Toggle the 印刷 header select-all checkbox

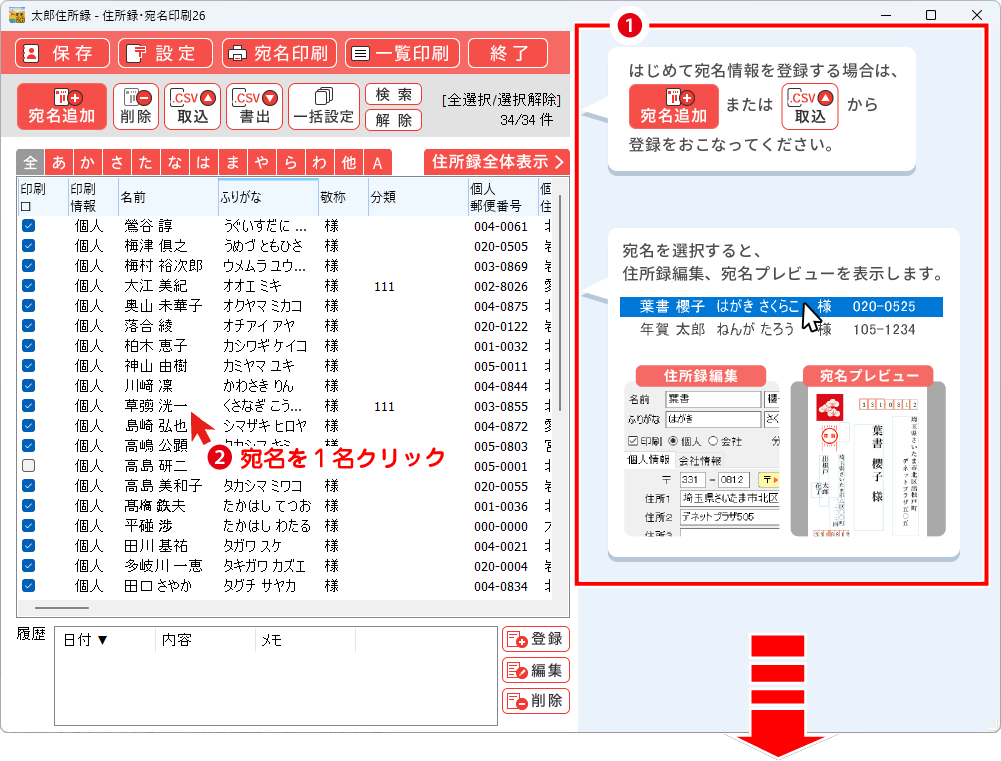25,205
